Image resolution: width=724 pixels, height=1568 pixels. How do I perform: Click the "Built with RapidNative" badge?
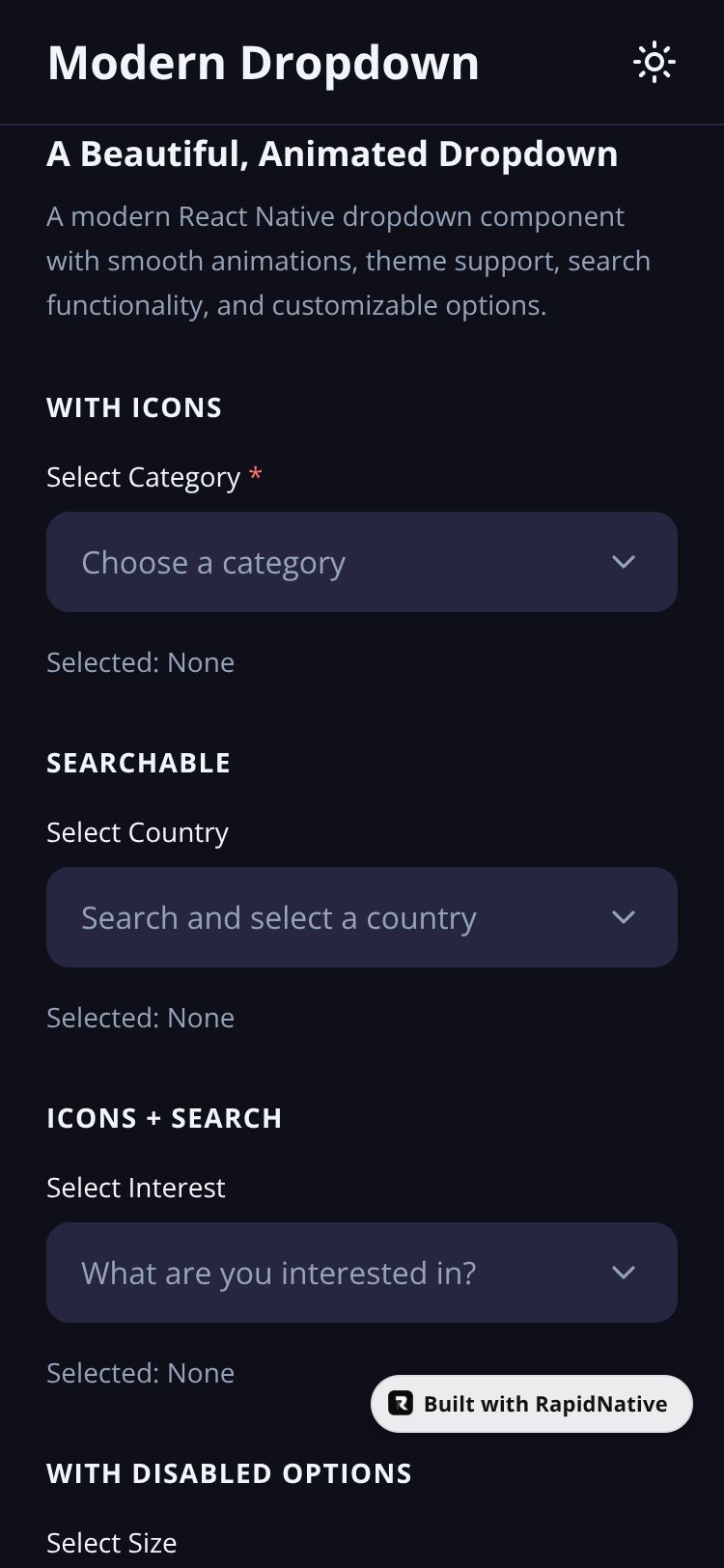pyautogui.click(x=544, y=1404)
